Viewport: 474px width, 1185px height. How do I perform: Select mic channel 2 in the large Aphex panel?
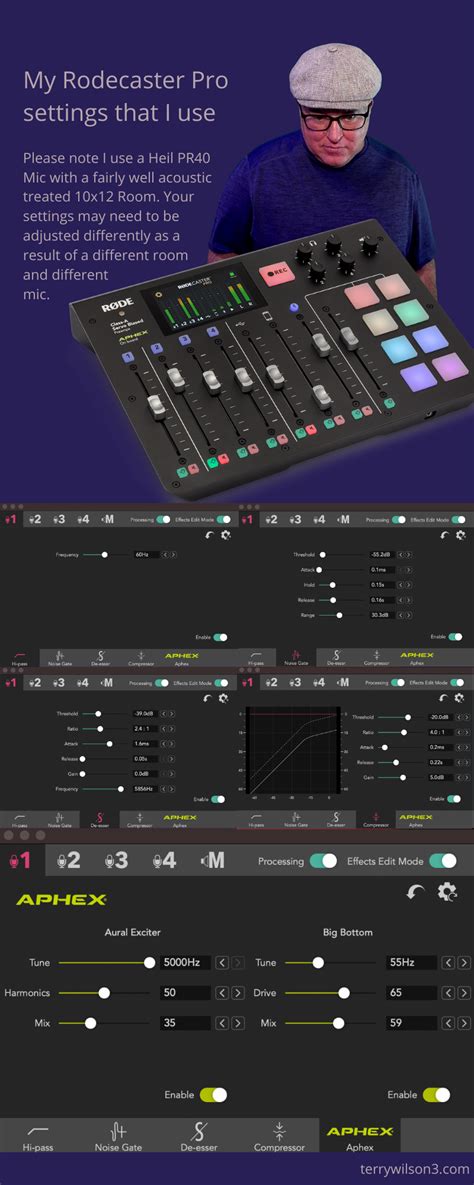coord(69,860)
